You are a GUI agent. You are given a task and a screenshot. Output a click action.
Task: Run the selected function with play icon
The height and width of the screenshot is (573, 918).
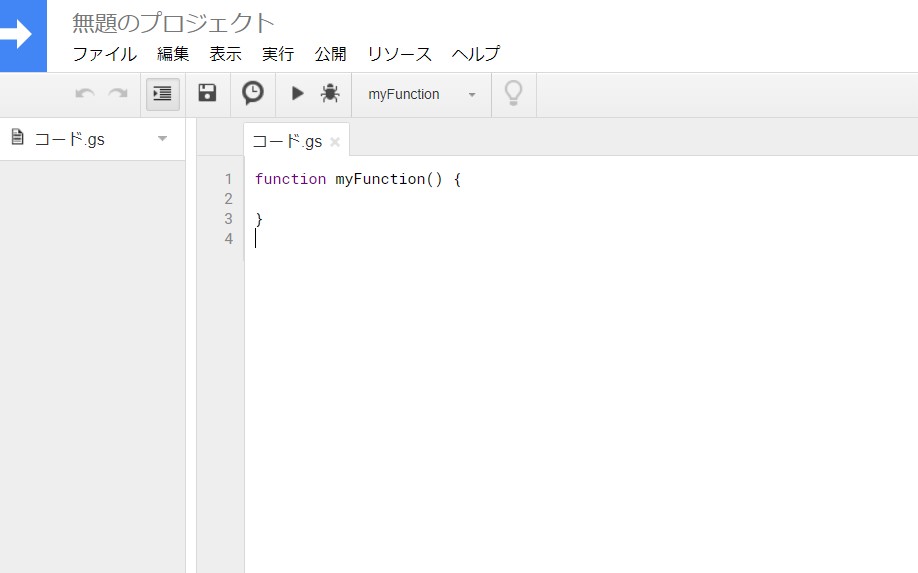pyautogui.click(x=297, y=93)
